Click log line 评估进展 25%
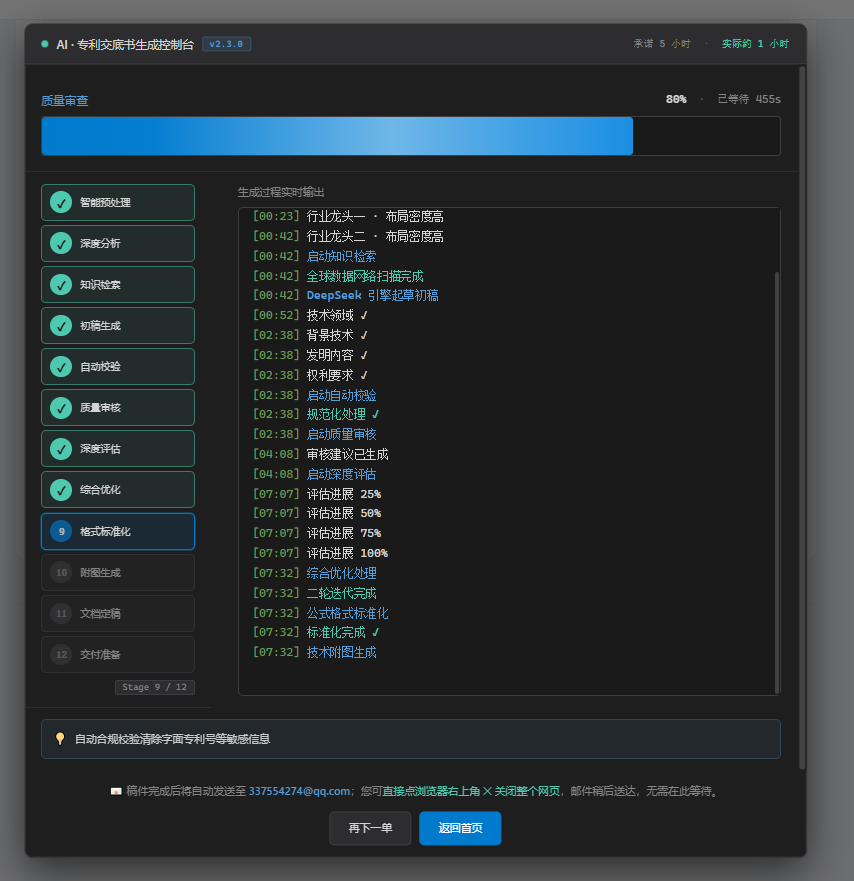The height and width of the screenshot is (881, 854). tap(343, 494)
